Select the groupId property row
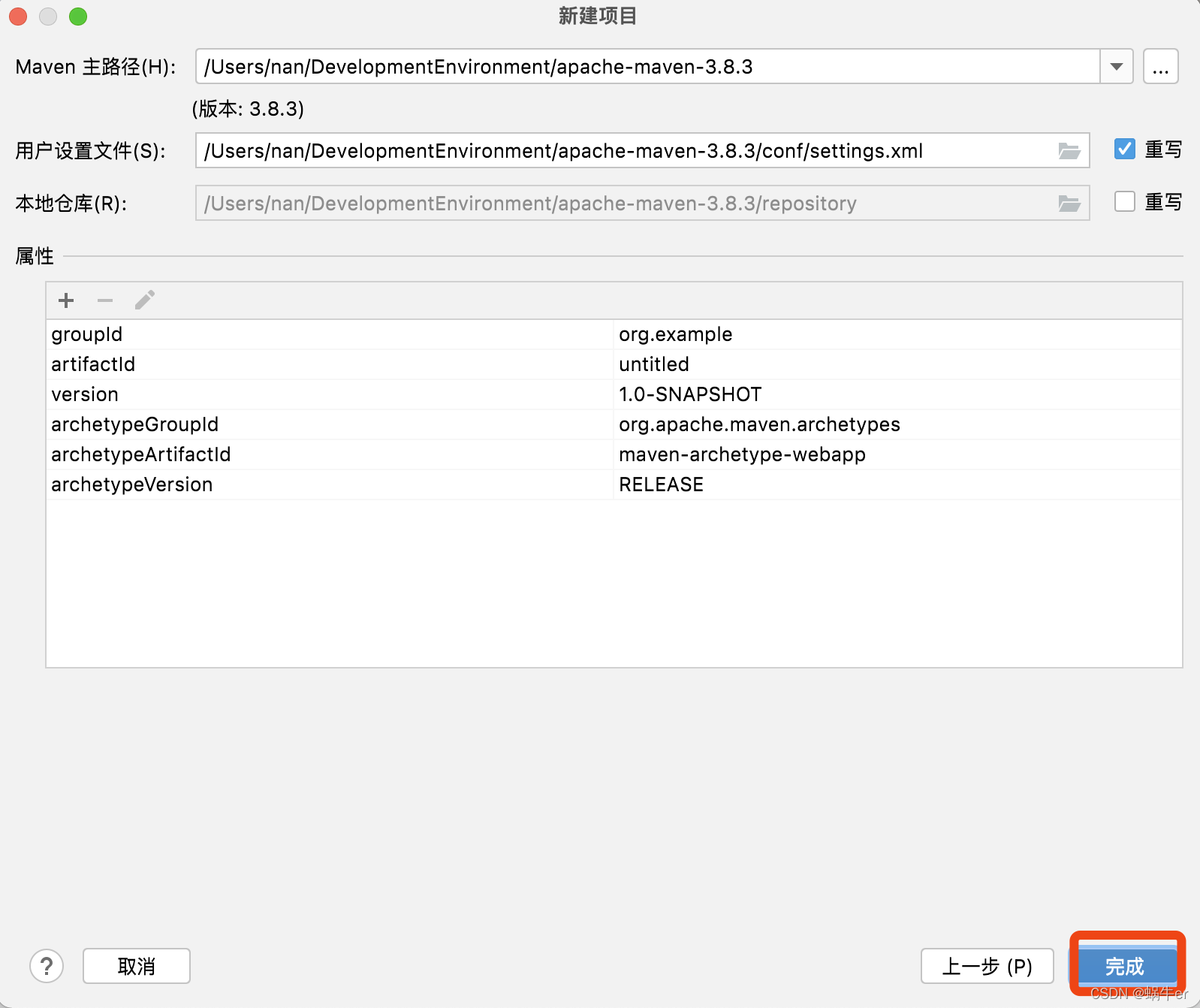1200x1008 pixels. 614,334
